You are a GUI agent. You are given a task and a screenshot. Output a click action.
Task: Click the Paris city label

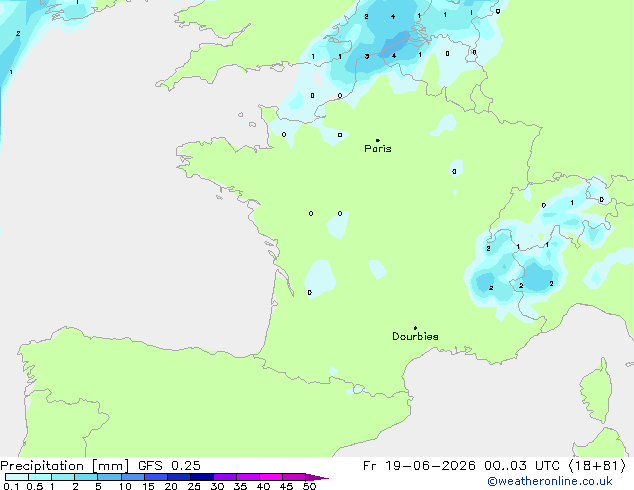click(x=378, y=149)
